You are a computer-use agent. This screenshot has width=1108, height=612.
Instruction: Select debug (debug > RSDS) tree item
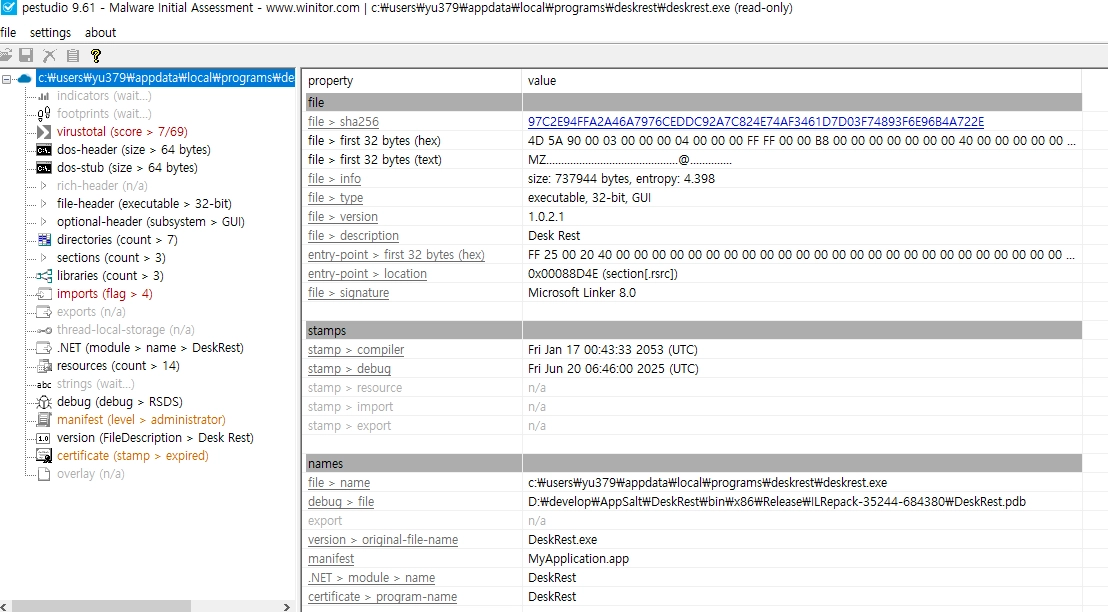coord(119,401)
